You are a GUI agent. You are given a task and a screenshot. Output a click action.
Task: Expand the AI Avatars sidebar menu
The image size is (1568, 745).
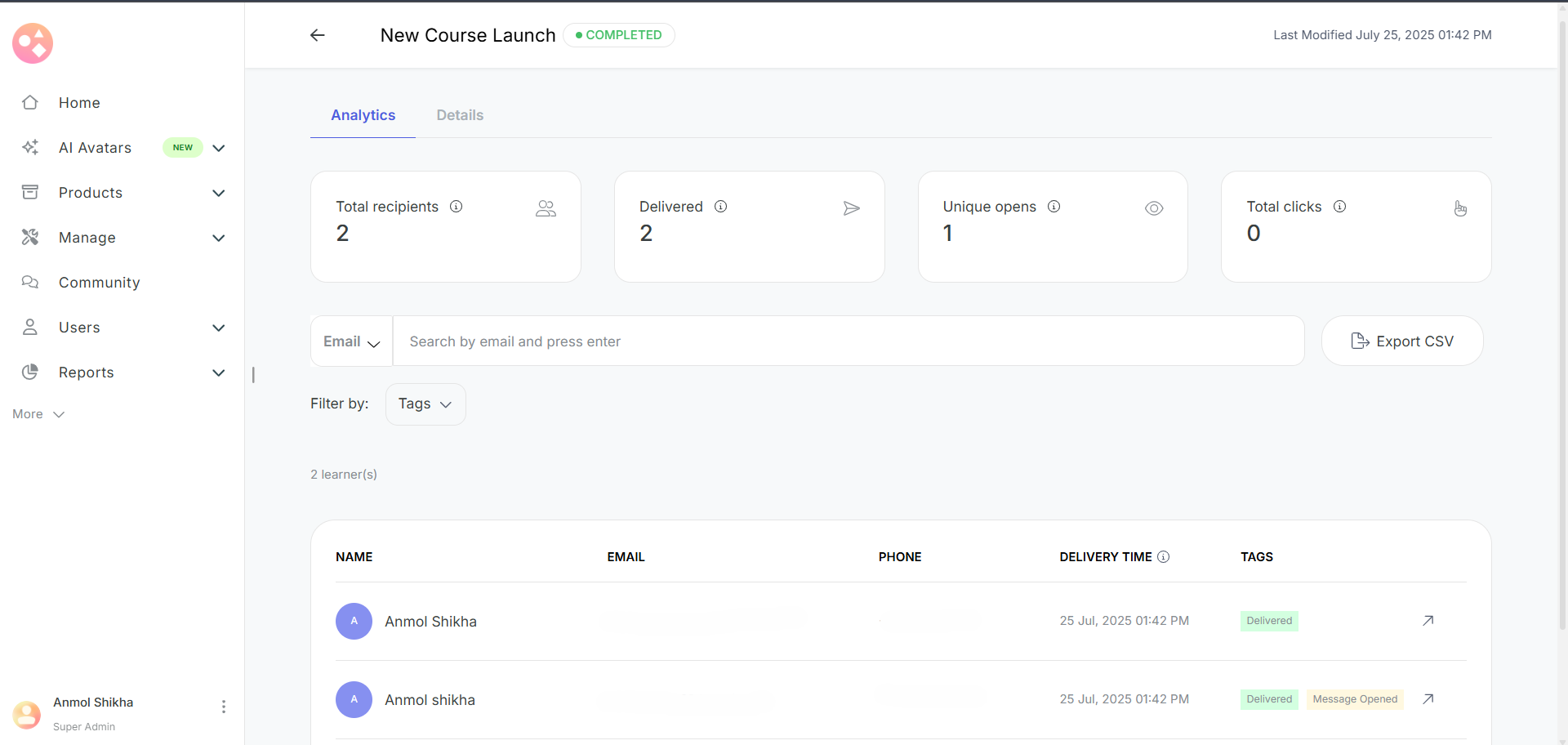[218, 148]
